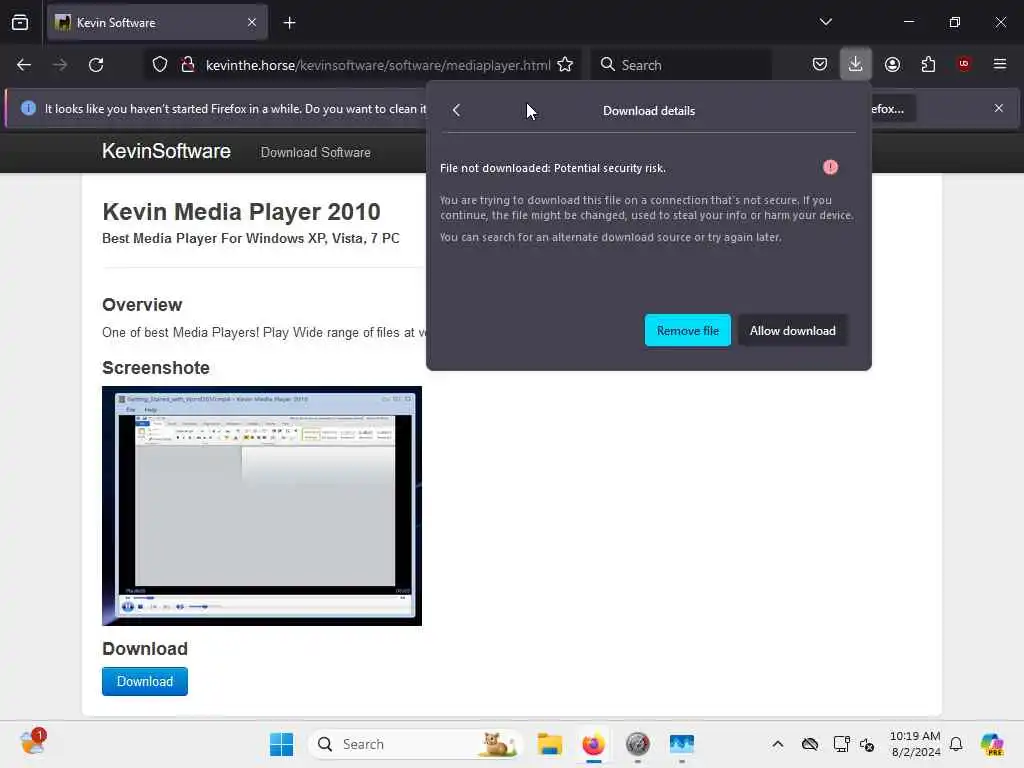
Task: Open the round gauge taskbar app
Action: [637, 744]
